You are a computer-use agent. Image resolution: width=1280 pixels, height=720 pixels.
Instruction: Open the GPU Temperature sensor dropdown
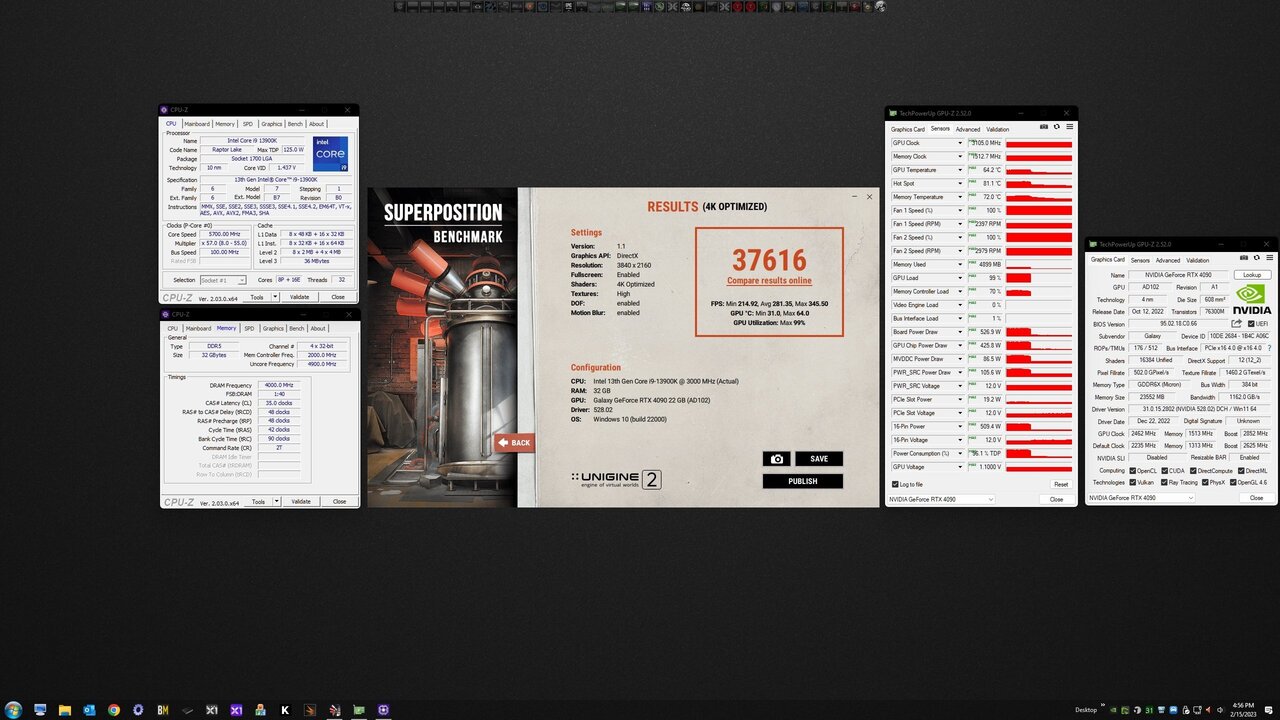point(961,170)
